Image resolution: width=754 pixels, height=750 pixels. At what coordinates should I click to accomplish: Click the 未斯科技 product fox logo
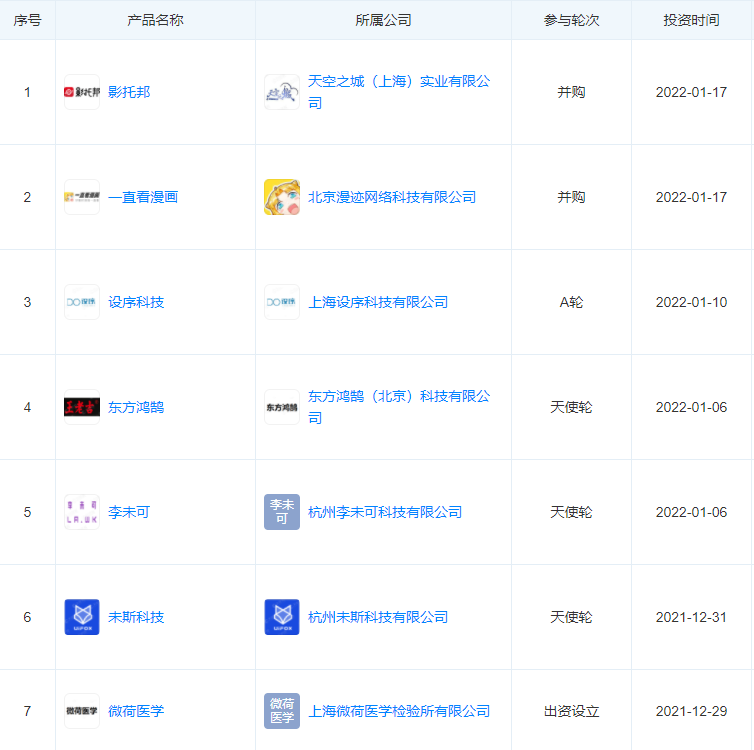tap(82, 617)
